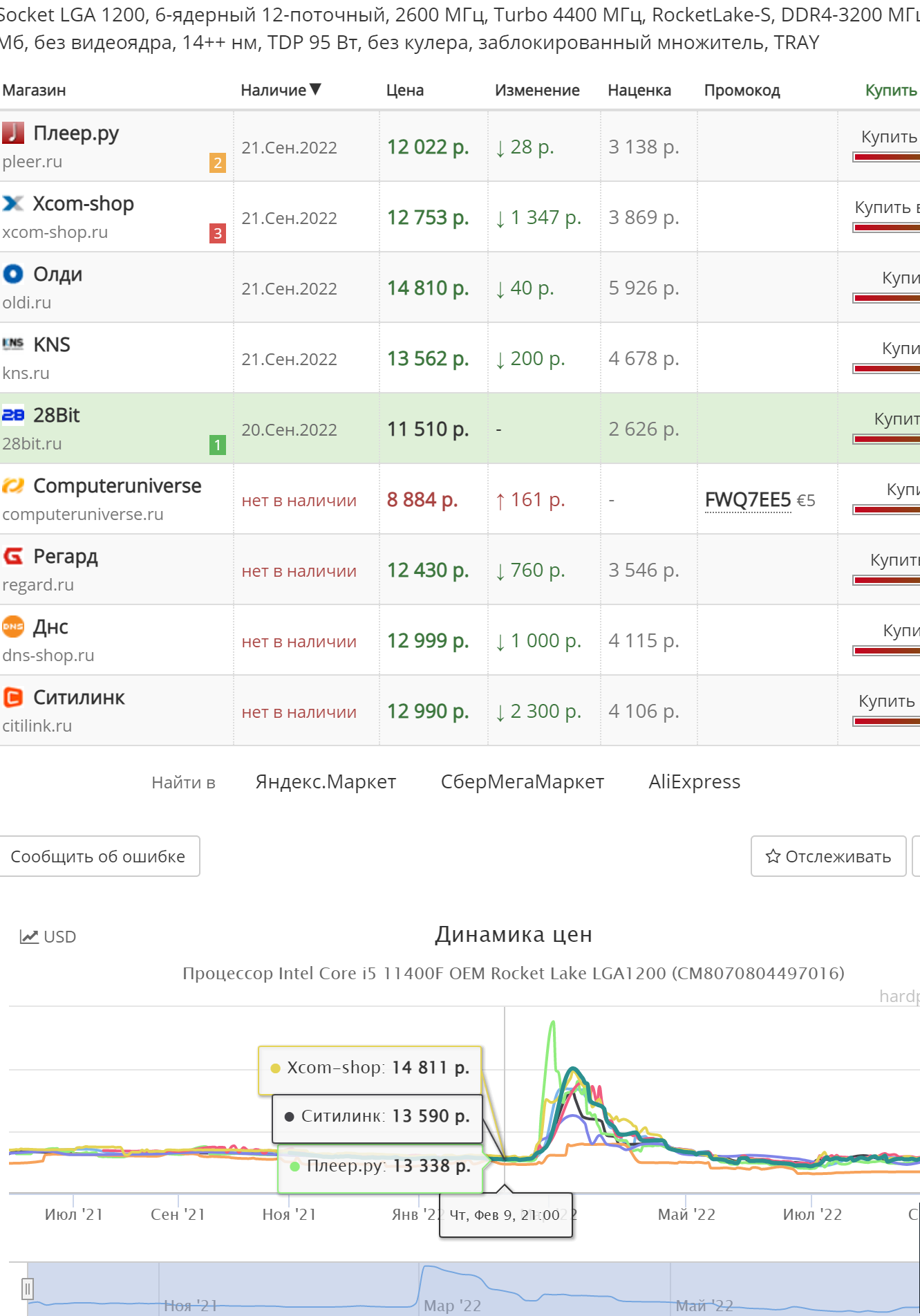
Task: Click the Днс store icon
Action: point(14,627)
